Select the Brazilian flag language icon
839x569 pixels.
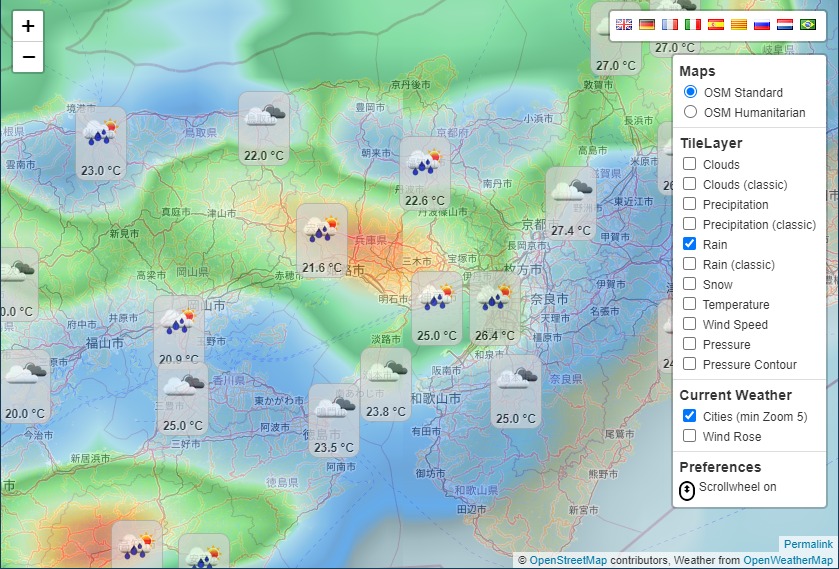808,25
